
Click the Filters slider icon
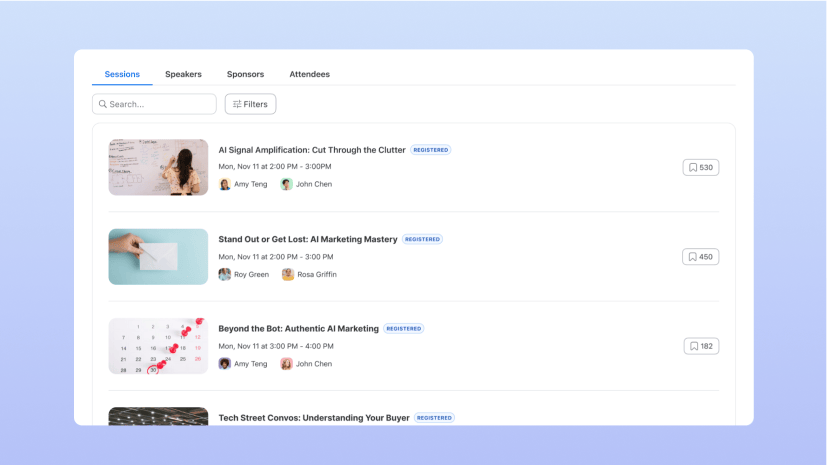(x=236, y=104)
